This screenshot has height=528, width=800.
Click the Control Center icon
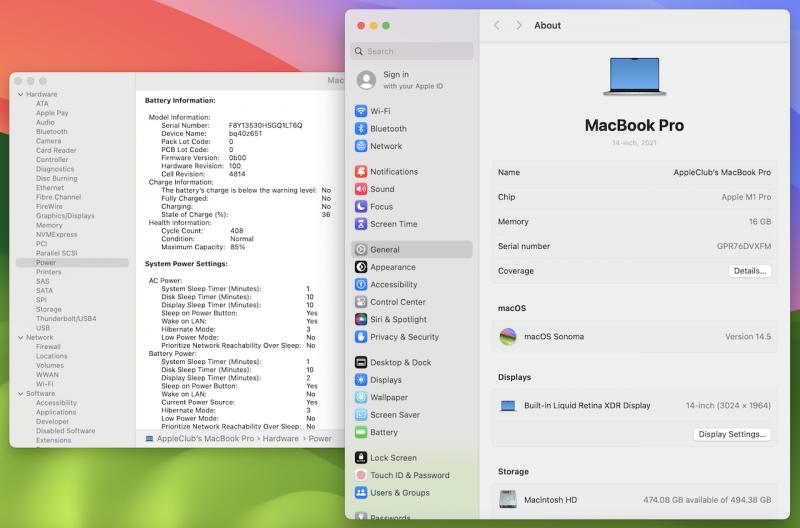point(362,302)
